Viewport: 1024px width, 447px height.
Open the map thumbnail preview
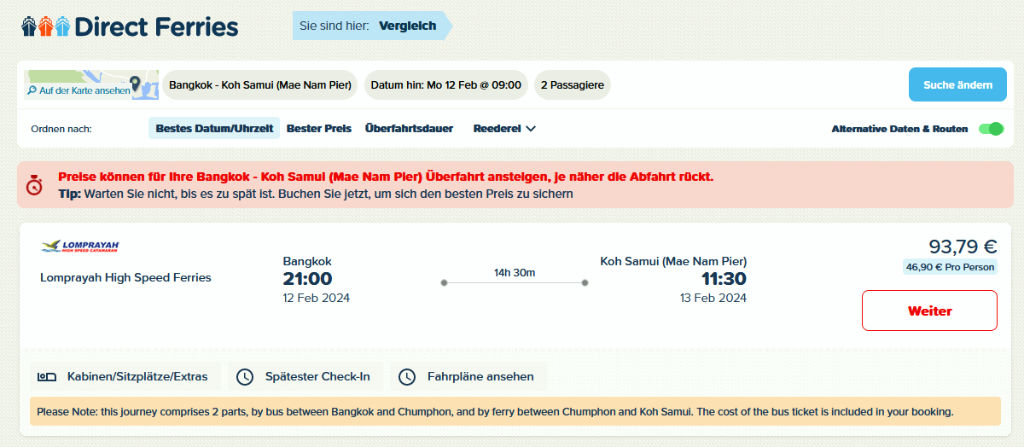(91, 85)
